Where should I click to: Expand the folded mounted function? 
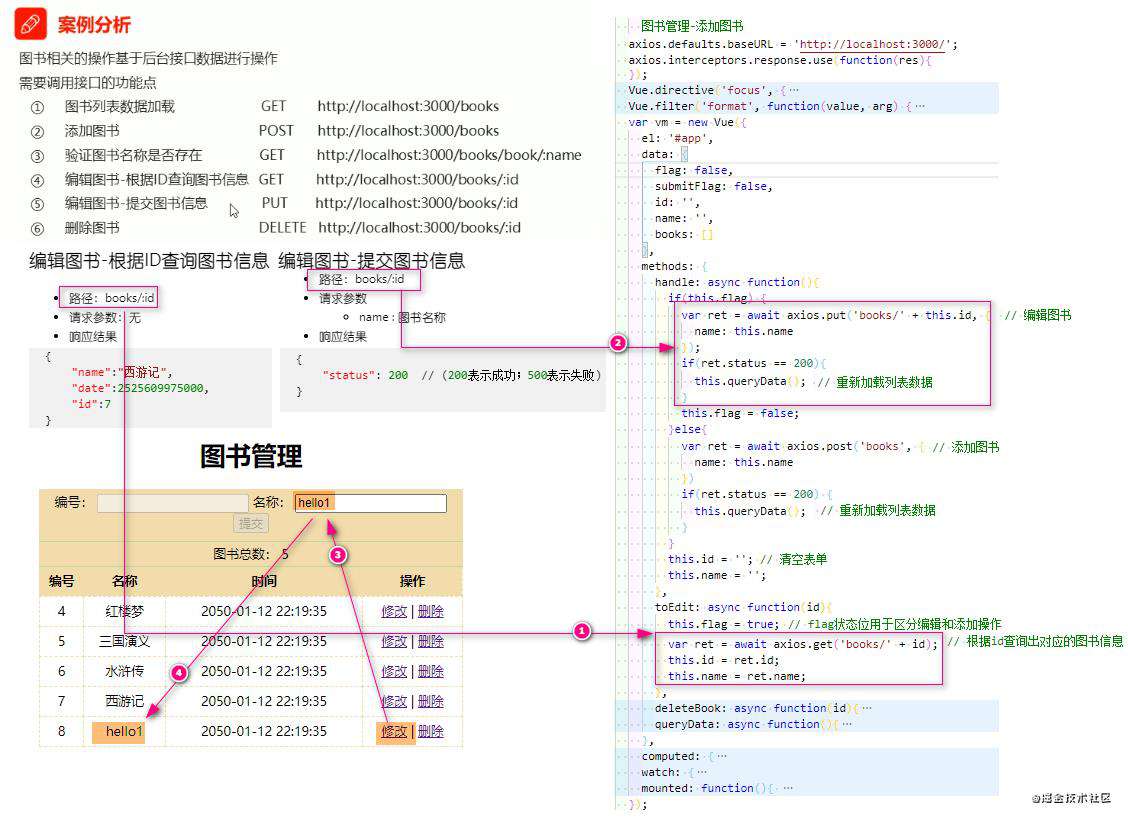pos(788,788)
